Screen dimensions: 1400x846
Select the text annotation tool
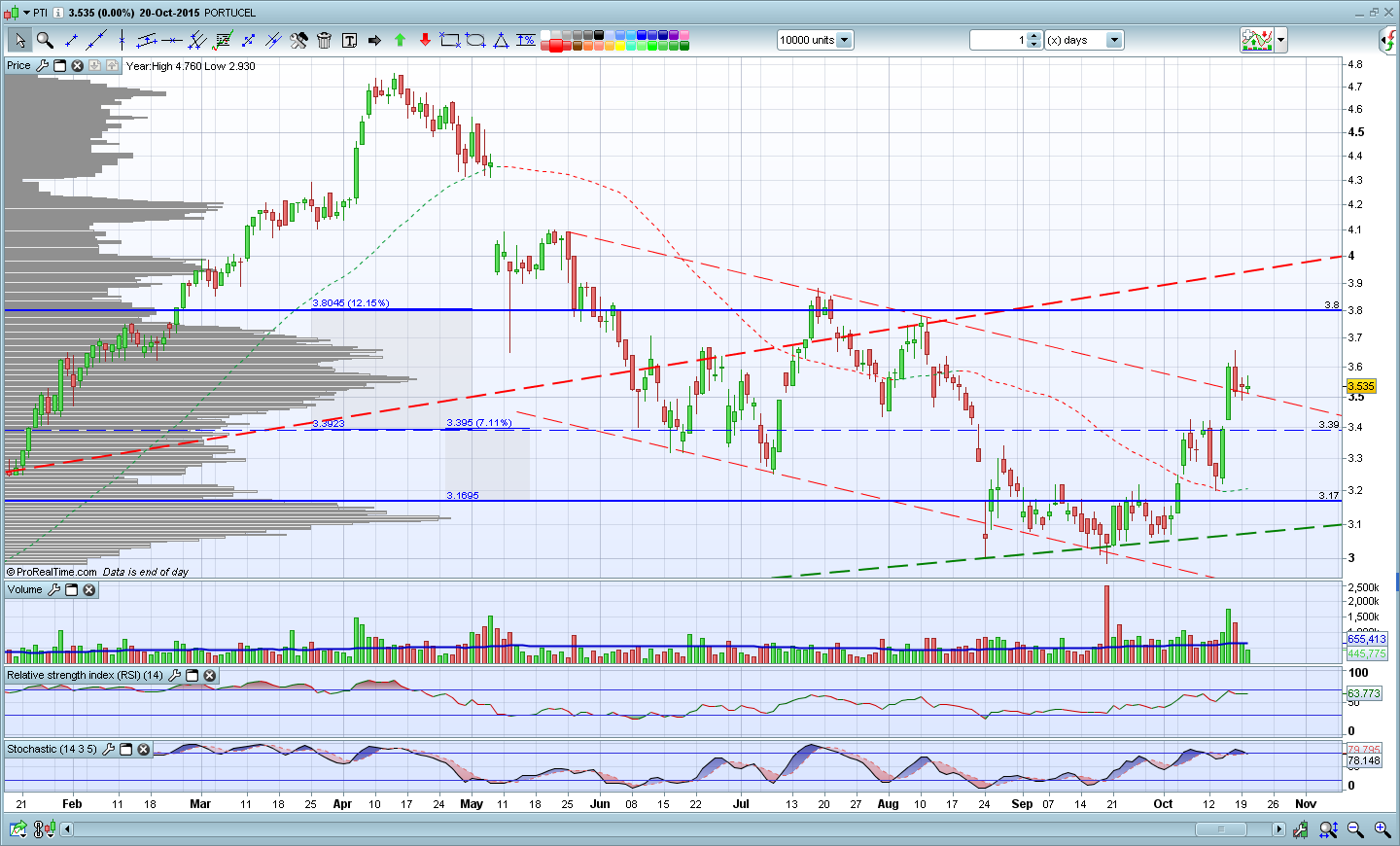(349, 40)
